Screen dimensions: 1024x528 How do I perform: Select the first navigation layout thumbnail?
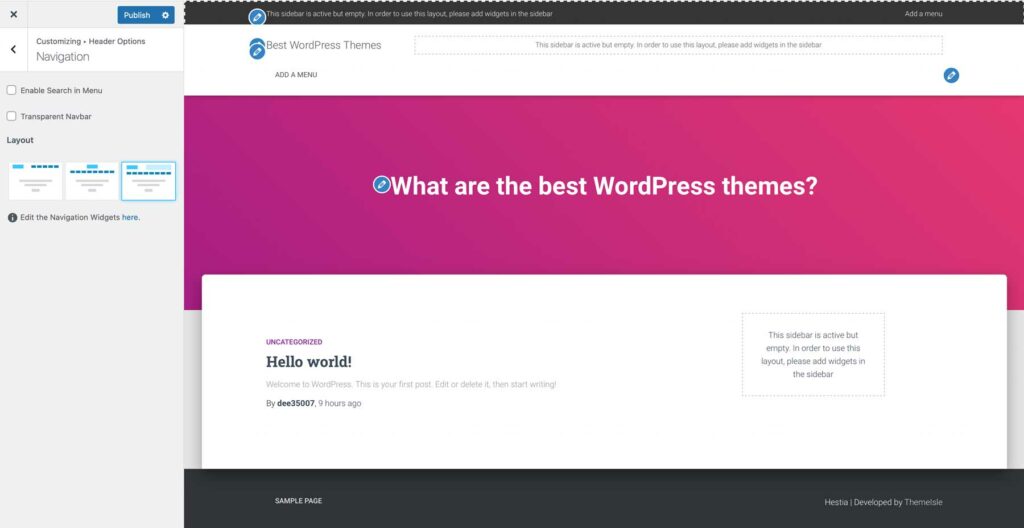35,181
